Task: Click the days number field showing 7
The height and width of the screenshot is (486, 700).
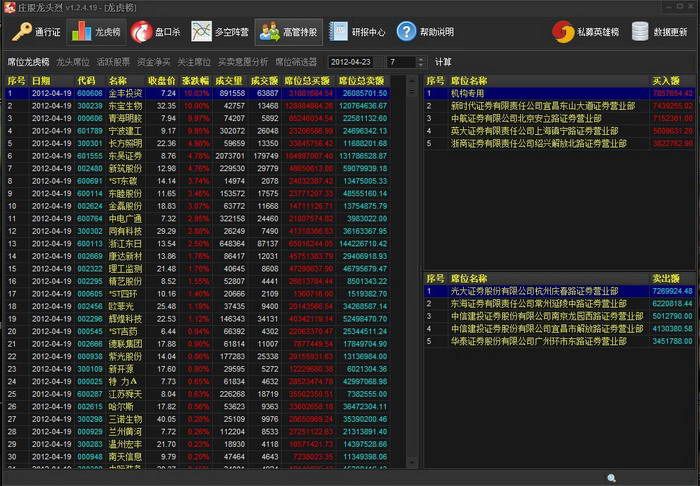Action: 402,62
